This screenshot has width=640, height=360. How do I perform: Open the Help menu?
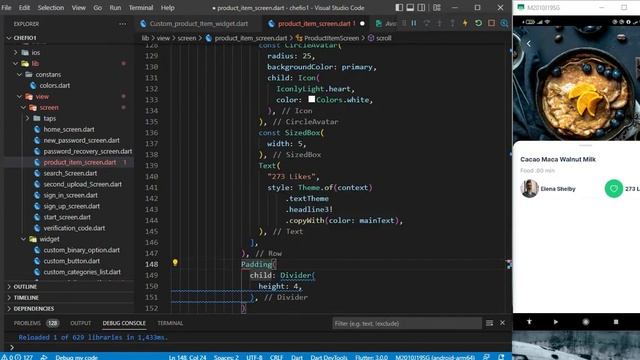167,7
